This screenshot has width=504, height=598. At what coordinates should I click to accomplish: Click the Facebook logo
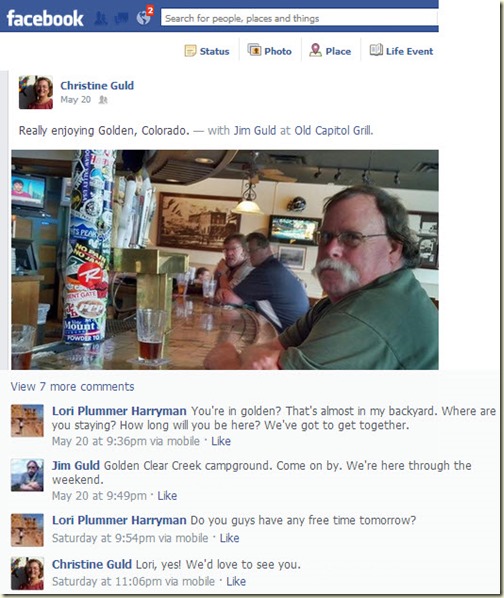tap(45, 18)
